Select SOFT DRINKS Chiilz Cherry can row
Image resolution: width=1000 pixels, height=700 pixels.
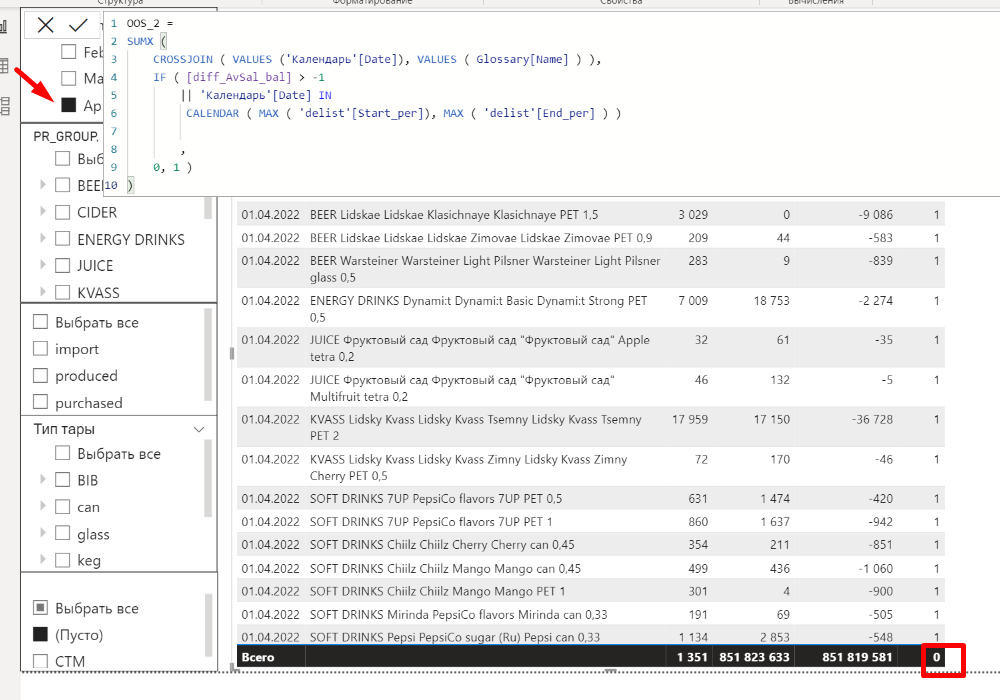(x=591, y=544)
